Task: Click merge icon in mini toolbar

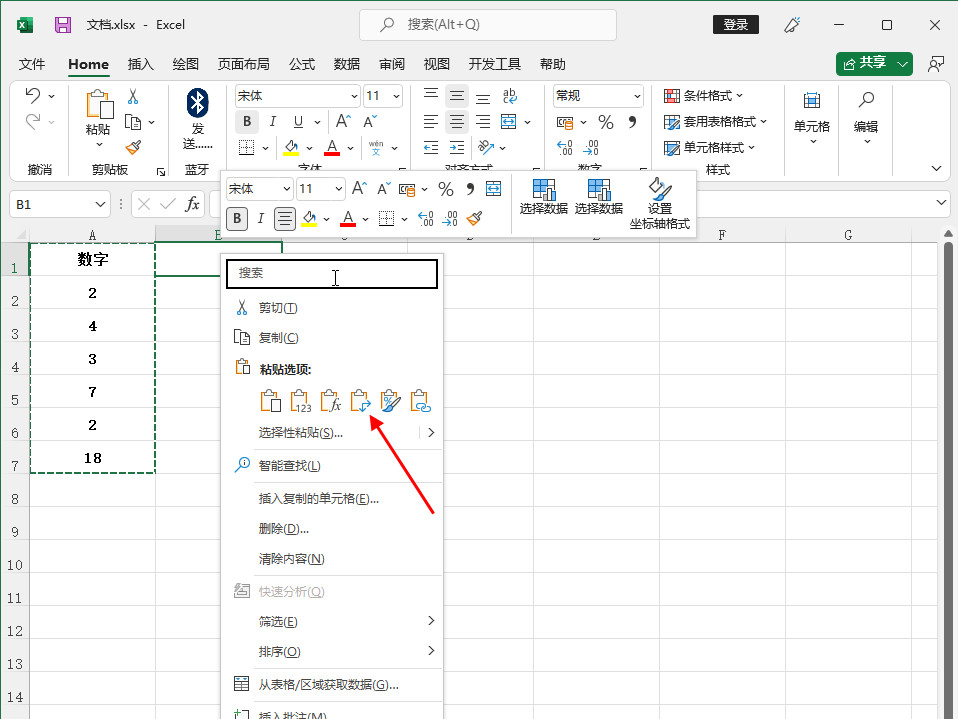Action: coord(493,189)
